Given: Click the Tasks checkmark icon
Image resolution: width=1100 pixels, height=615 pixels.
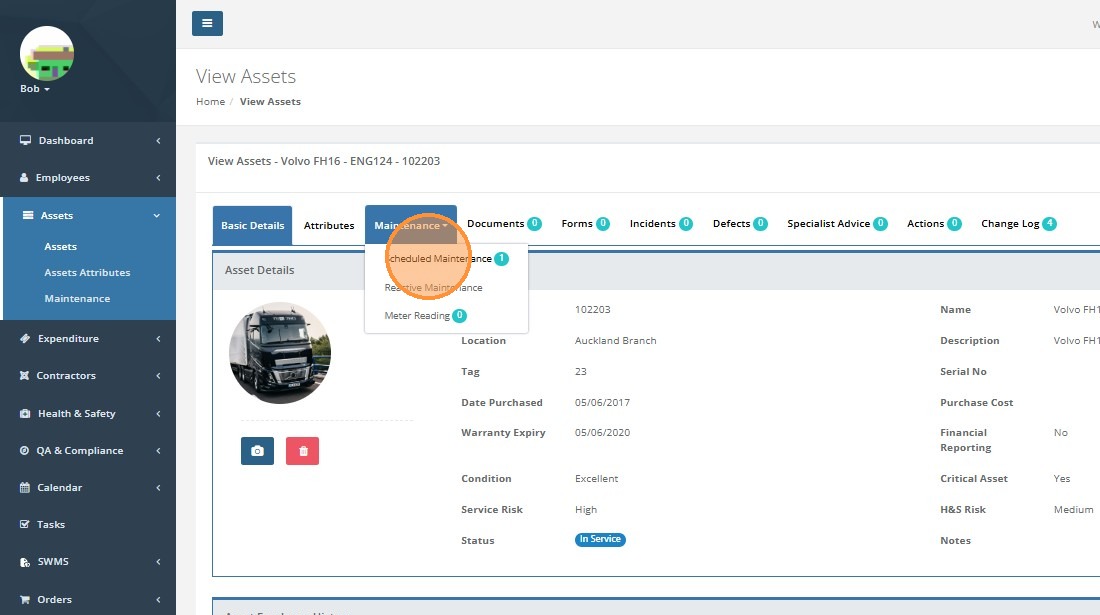Looking at the screenshot, I should pos(25,524).
